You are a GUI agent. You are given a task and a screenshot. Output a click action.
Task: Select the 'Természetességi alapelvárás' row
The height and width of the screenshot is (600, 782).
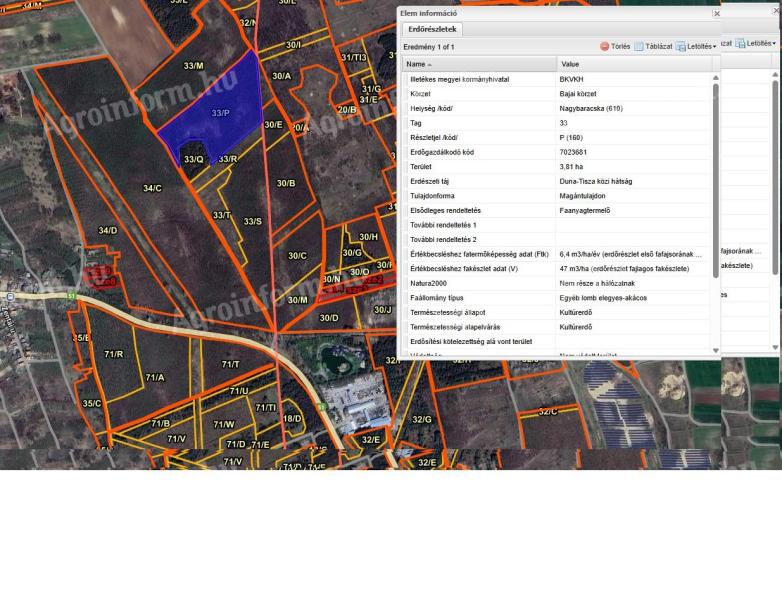pyautogui.click(x=557, y=327)
